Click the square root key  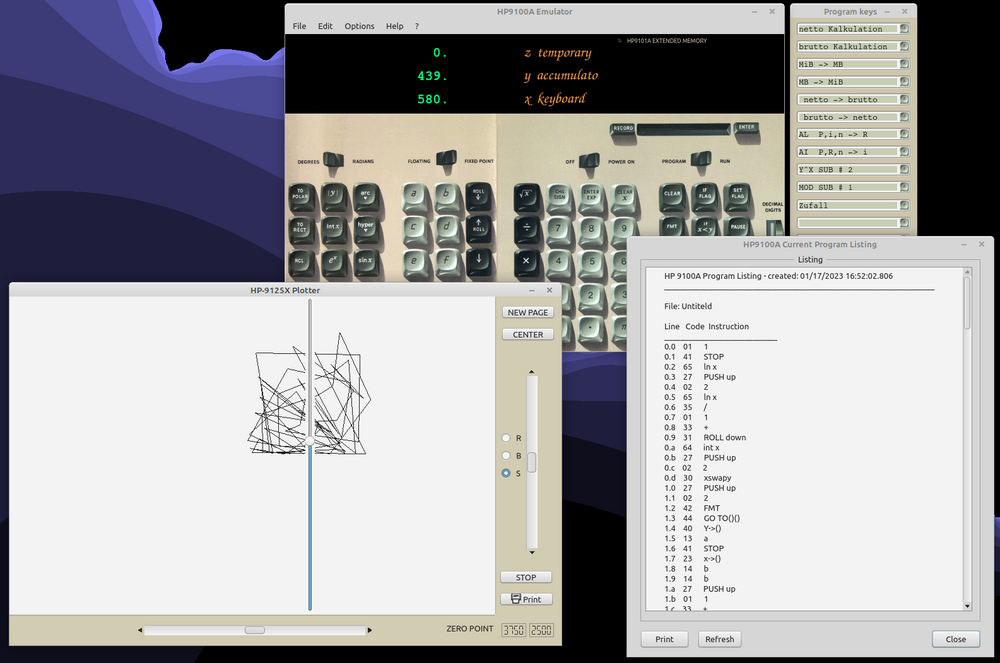527,198
